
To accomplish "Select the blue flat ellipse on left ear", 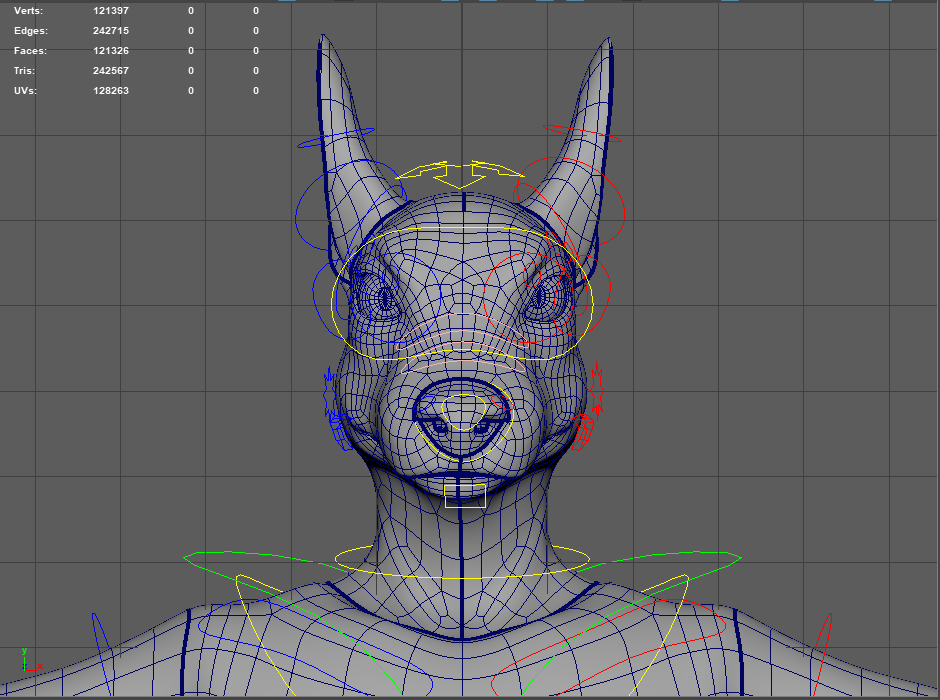I will 336,138.
